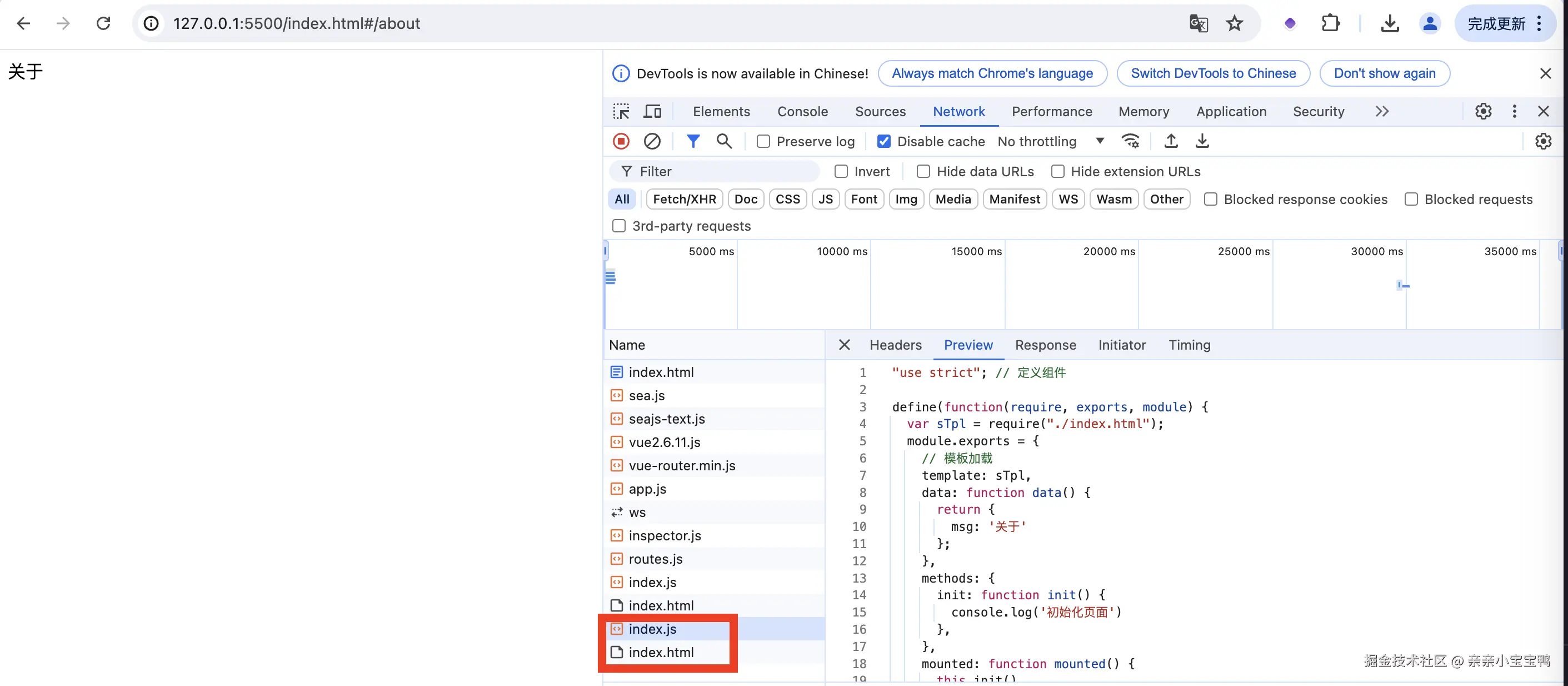Open the No throttling dropdown
Image resolution: width=1568 pixels, height=686 pixels.
pyautogui.click(x=1051, y=141)
